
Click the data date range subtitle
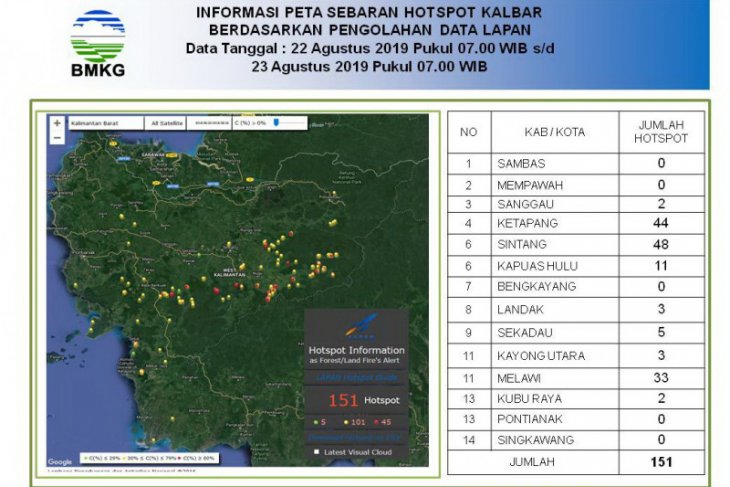pyautogui.click(x=370, y=57)
